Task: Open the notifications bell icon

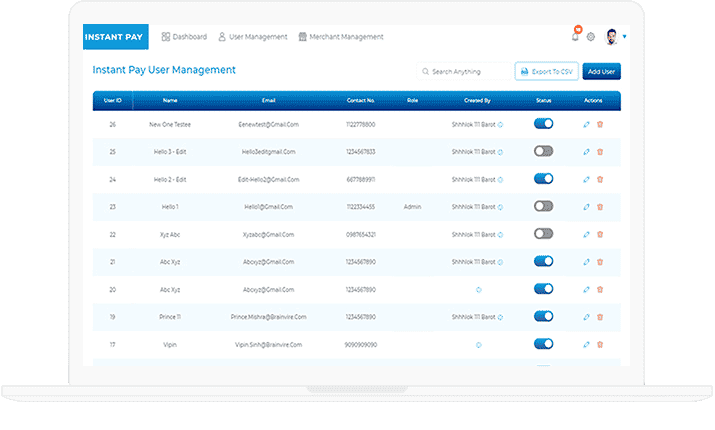Action: pyautogui.click(x=575, y=37)
